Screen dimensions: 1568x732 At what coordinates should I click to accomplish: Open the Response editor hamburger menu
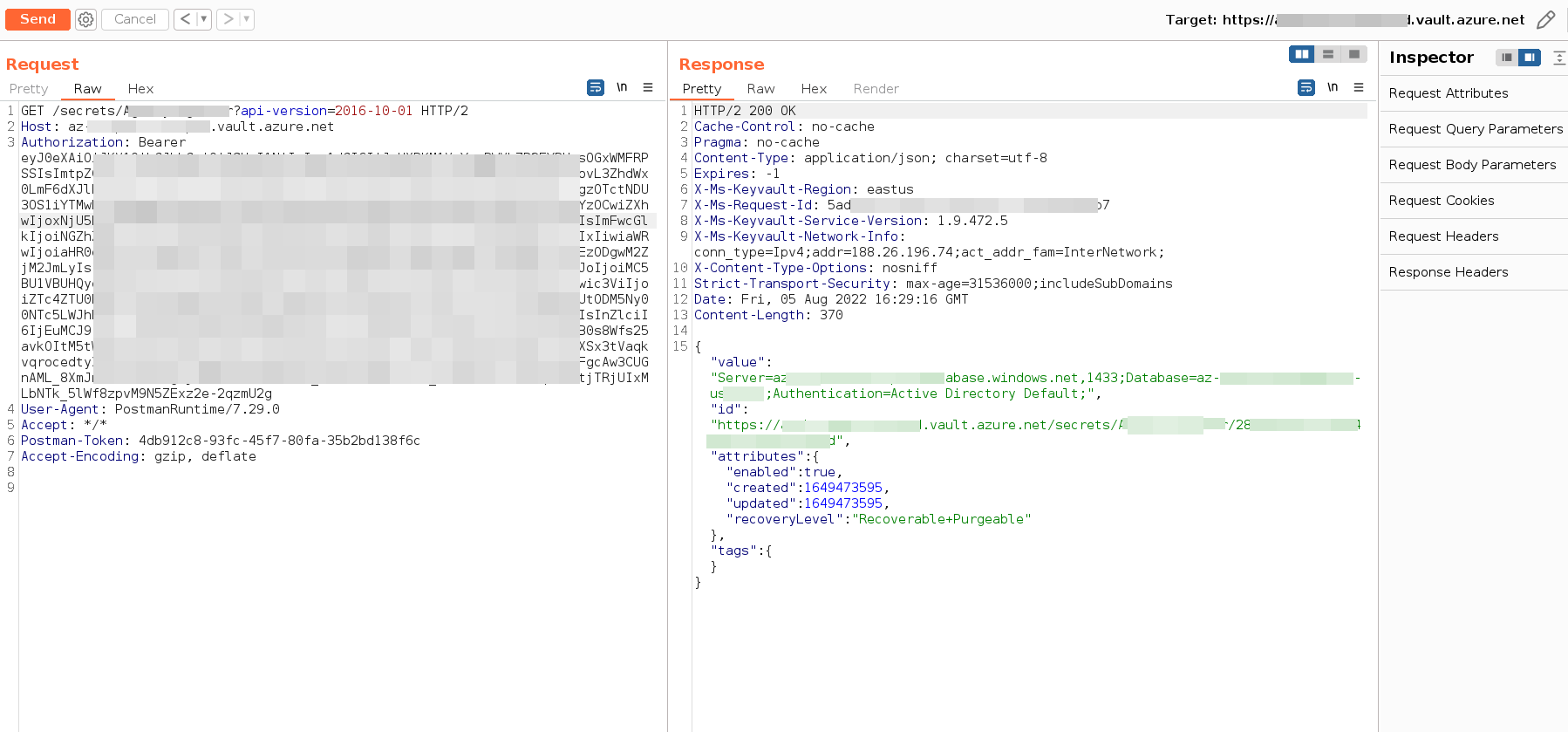pos(1359,87)
